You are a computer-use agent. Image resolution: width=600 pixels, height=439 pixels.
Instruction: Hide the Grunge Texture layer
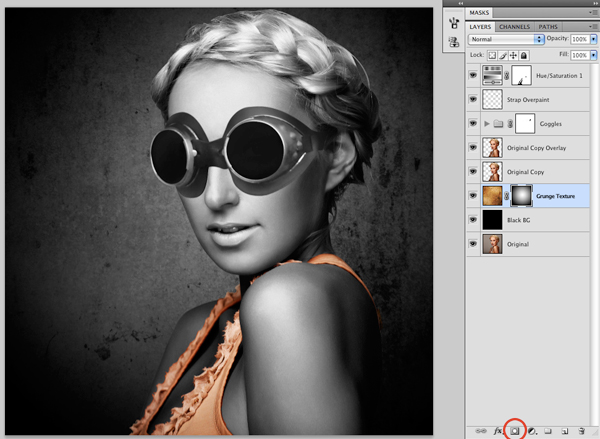pos(473,196)
